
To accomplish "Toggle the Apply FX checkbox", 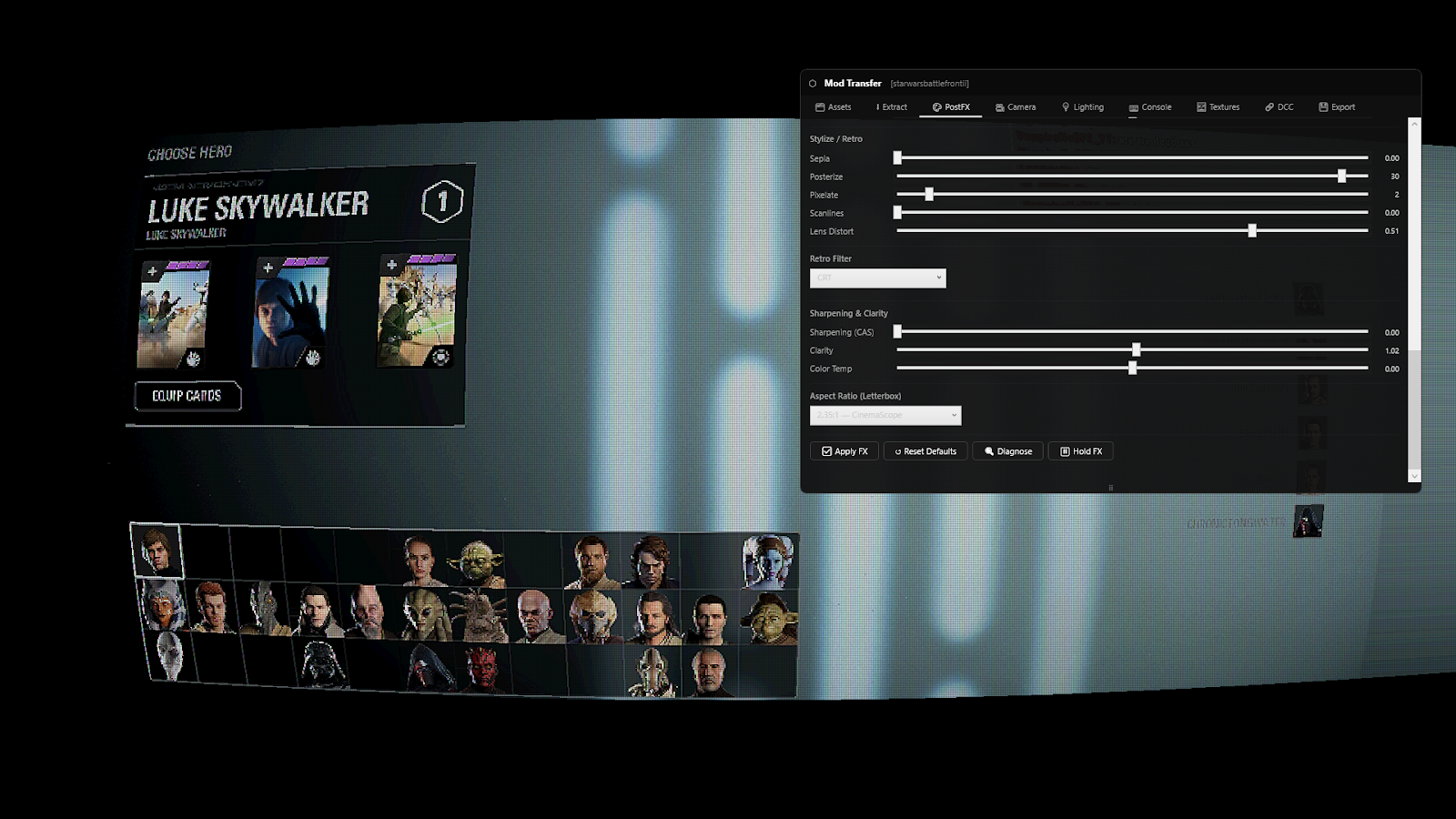I will coord(826,450).
